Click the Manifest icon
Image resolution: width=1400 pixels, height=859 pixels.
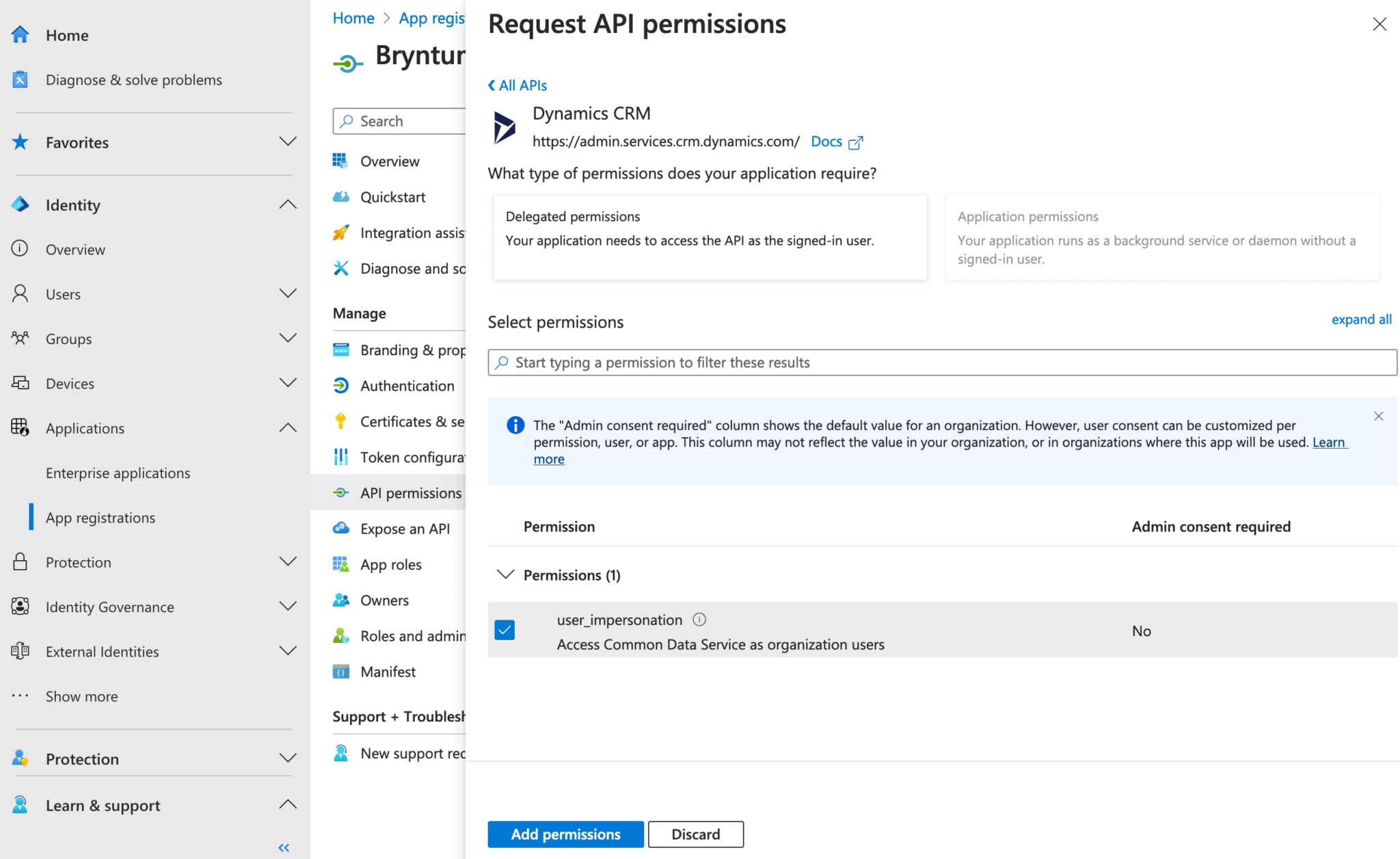(340, 672)
